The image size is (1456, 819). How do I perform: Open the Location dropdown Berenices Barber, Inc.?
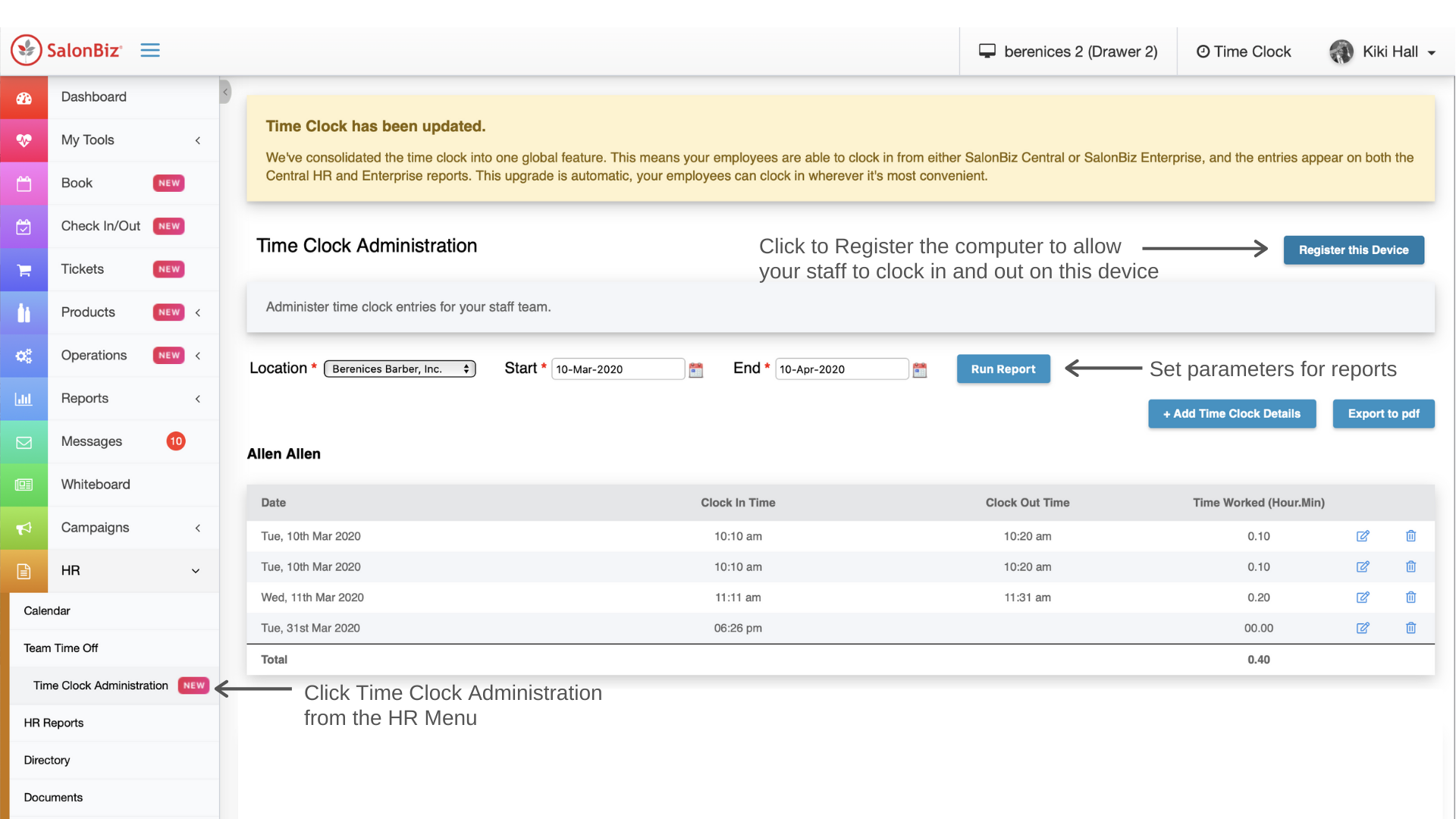tap(400, 369)
